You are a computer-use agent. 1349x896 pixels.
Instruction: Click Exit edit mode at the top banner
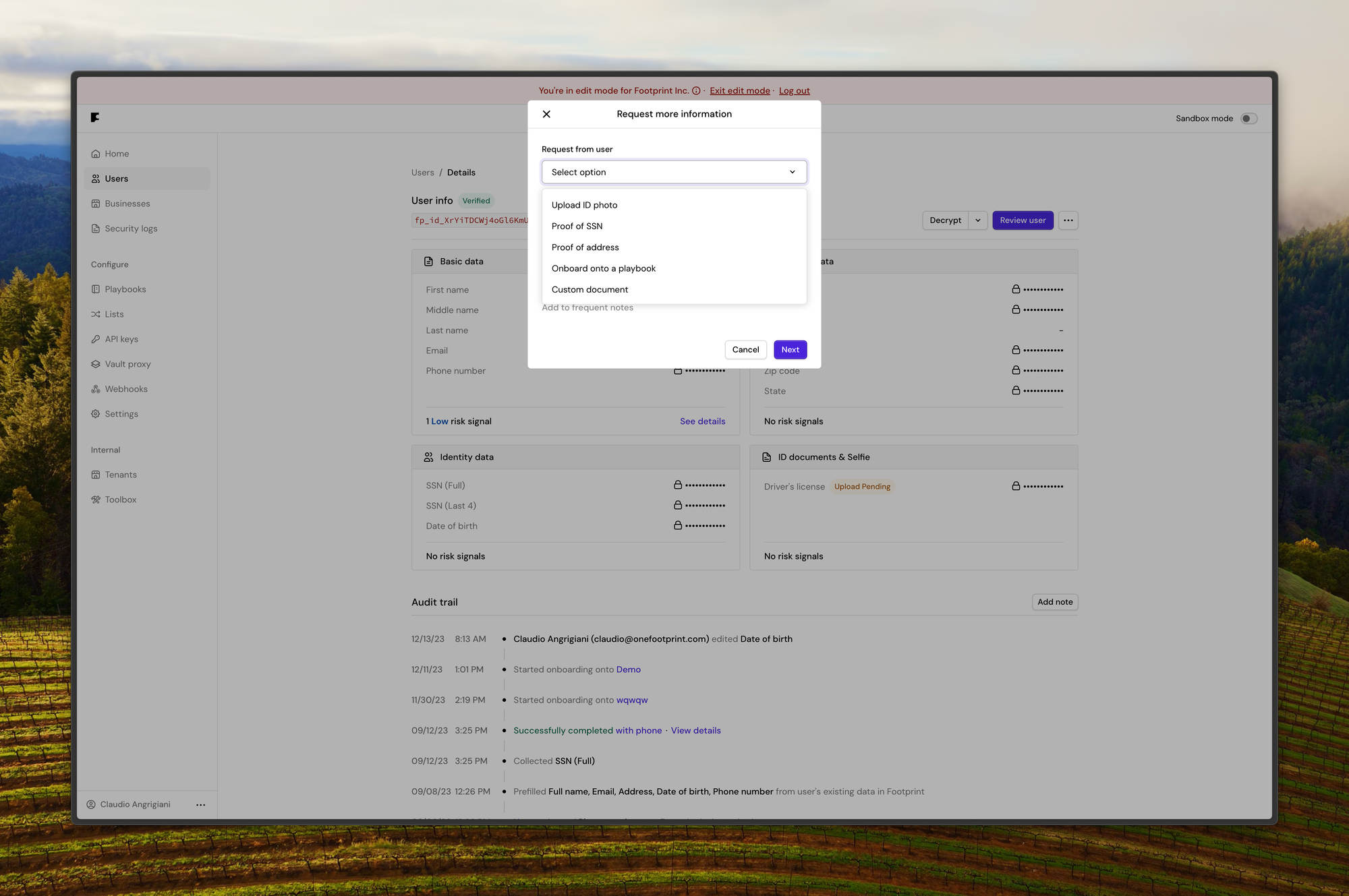coord(739,90)
